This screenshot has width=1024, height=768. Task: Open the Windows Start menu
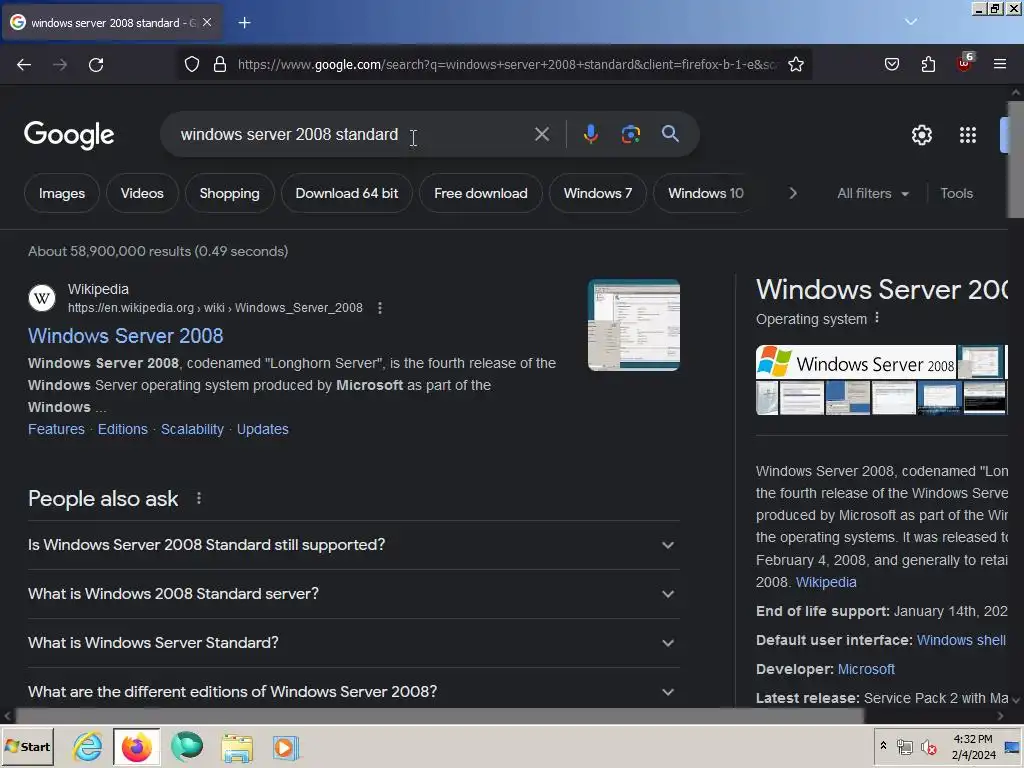[27, 747]
